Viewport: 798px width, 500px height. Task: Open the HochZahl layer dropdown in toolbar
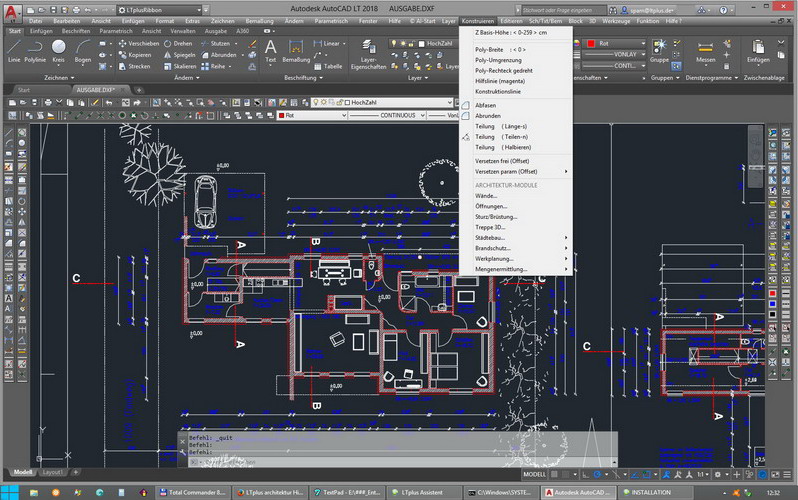[x=382, y=102]
